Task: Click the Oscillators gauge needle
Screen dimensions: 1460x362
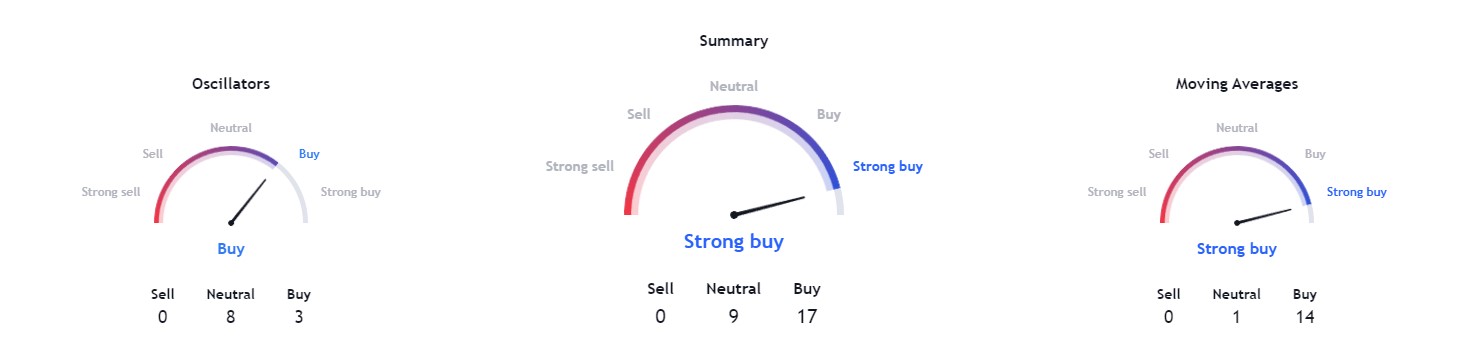Action: pyautogui.click(x=248, y=201)
